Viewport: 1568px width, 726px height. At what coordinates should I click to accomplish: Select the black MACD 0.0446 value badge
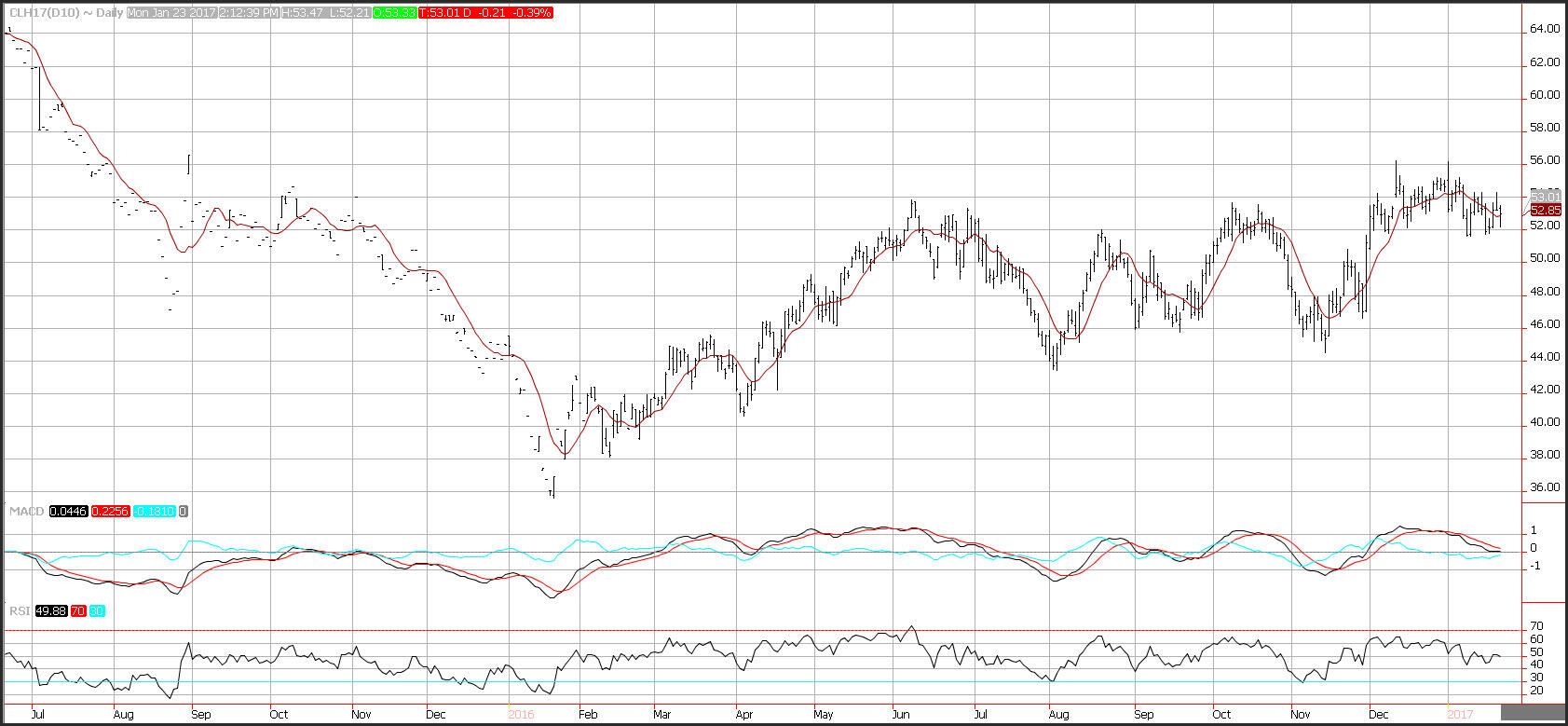click(x=68, y=512)
